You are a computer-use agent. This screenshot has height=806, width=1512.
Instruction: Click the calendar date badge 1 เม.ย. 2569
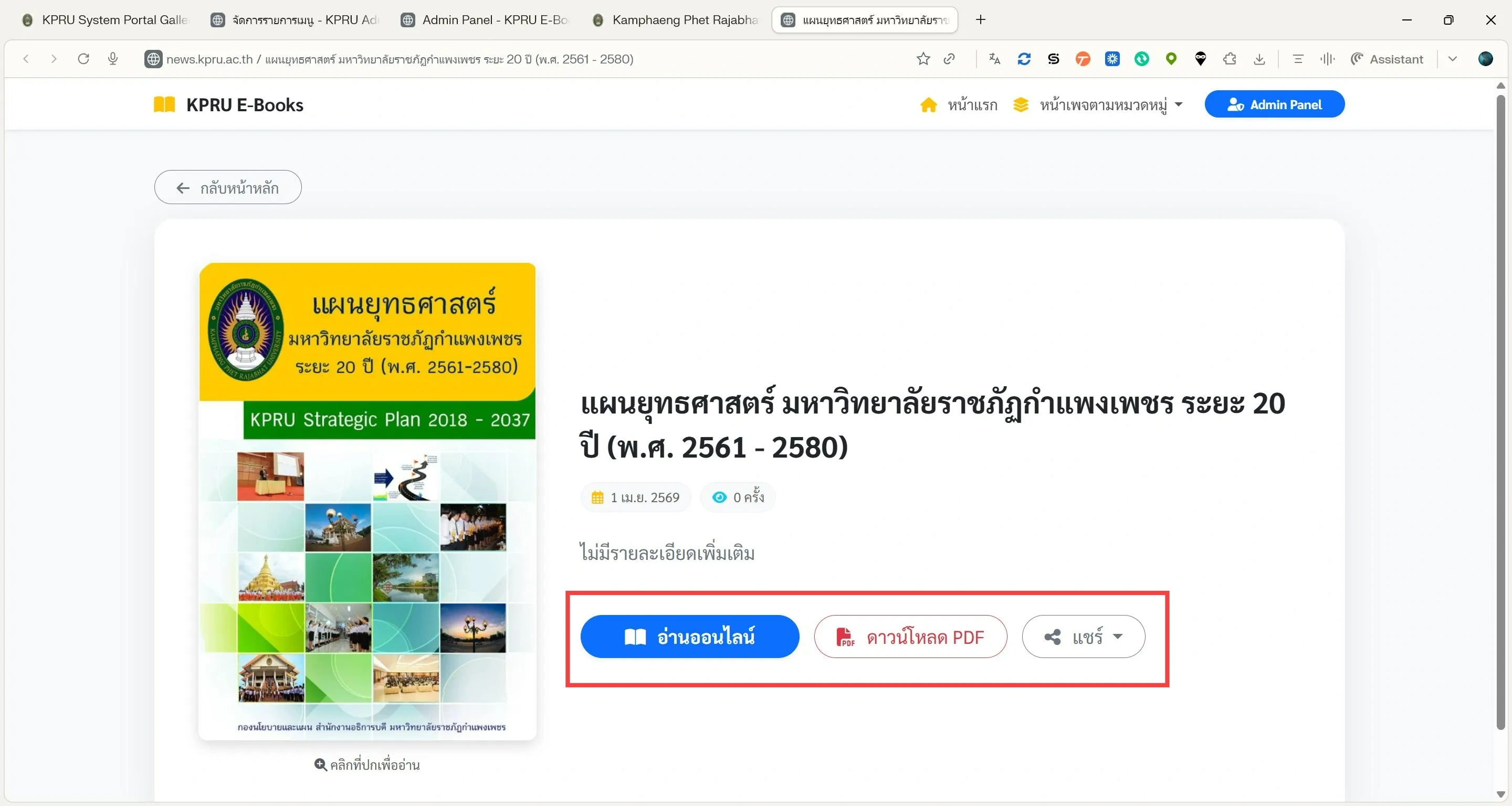click(x=636, y=497)
